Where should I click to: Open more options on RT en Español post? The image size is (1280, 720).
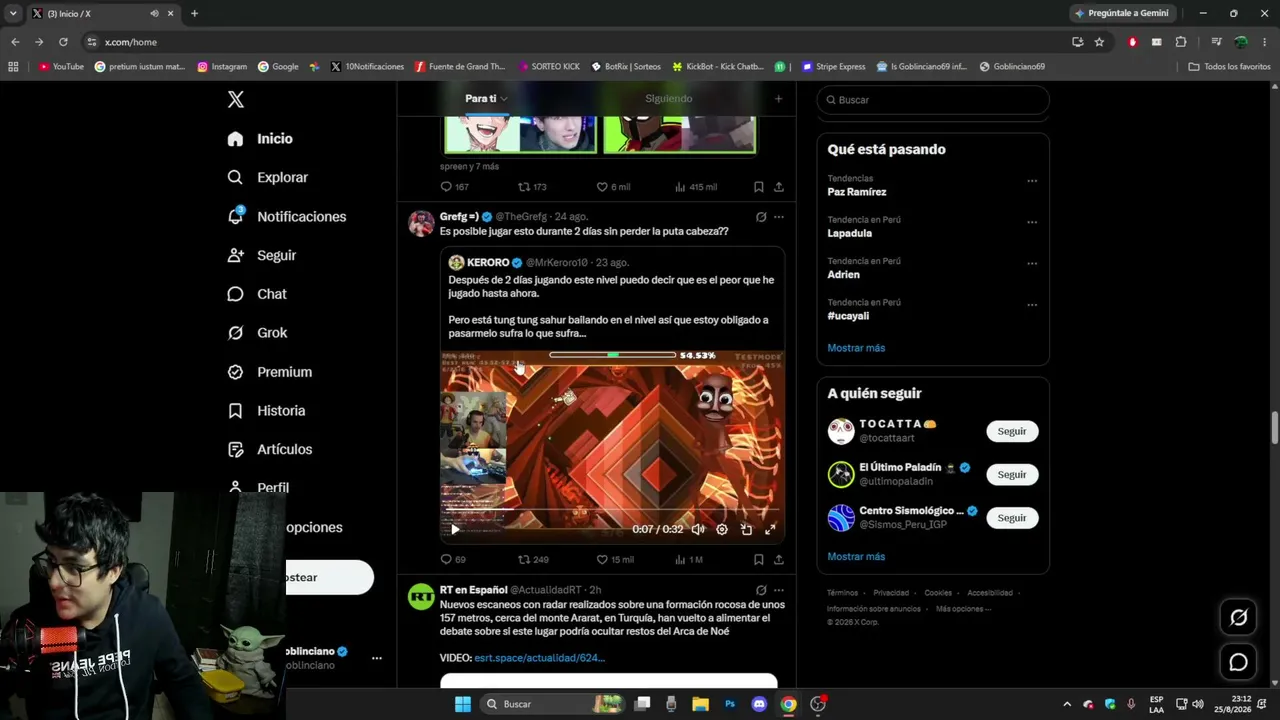pos(779,590)
